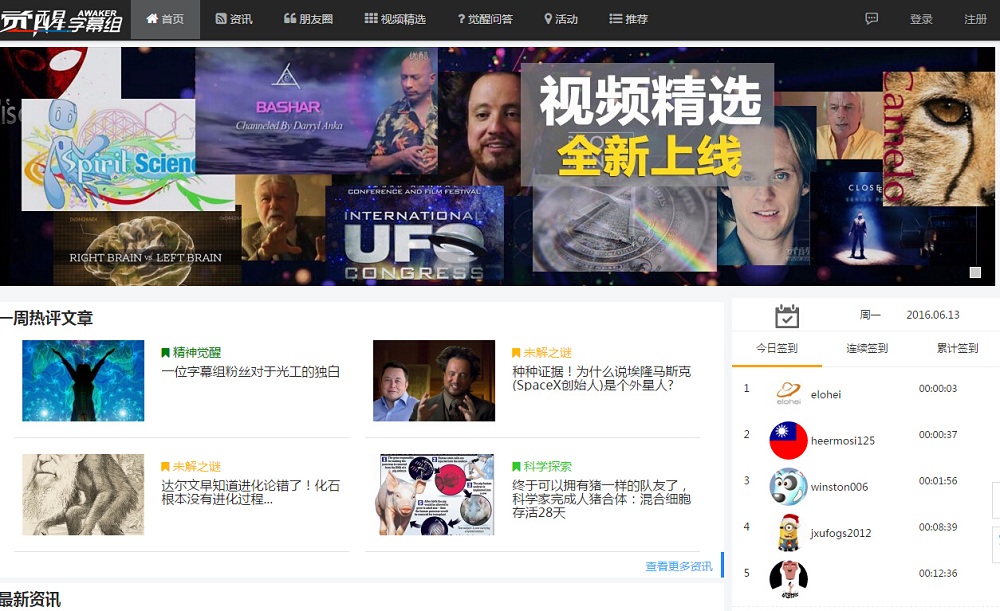Open the Darwin ape sketch thumbnail

click(x=83, y=494)
